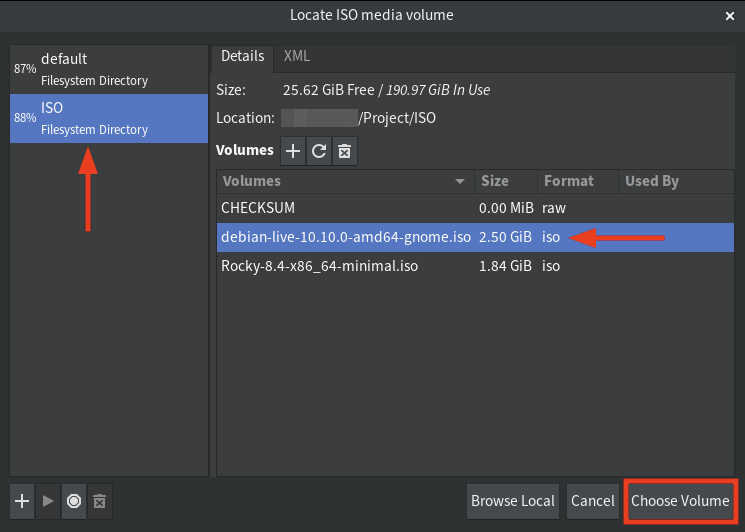The height and width of the screenshot is (532, 745).
Task: Start the storage pool play icon
Action: point(48,501)
